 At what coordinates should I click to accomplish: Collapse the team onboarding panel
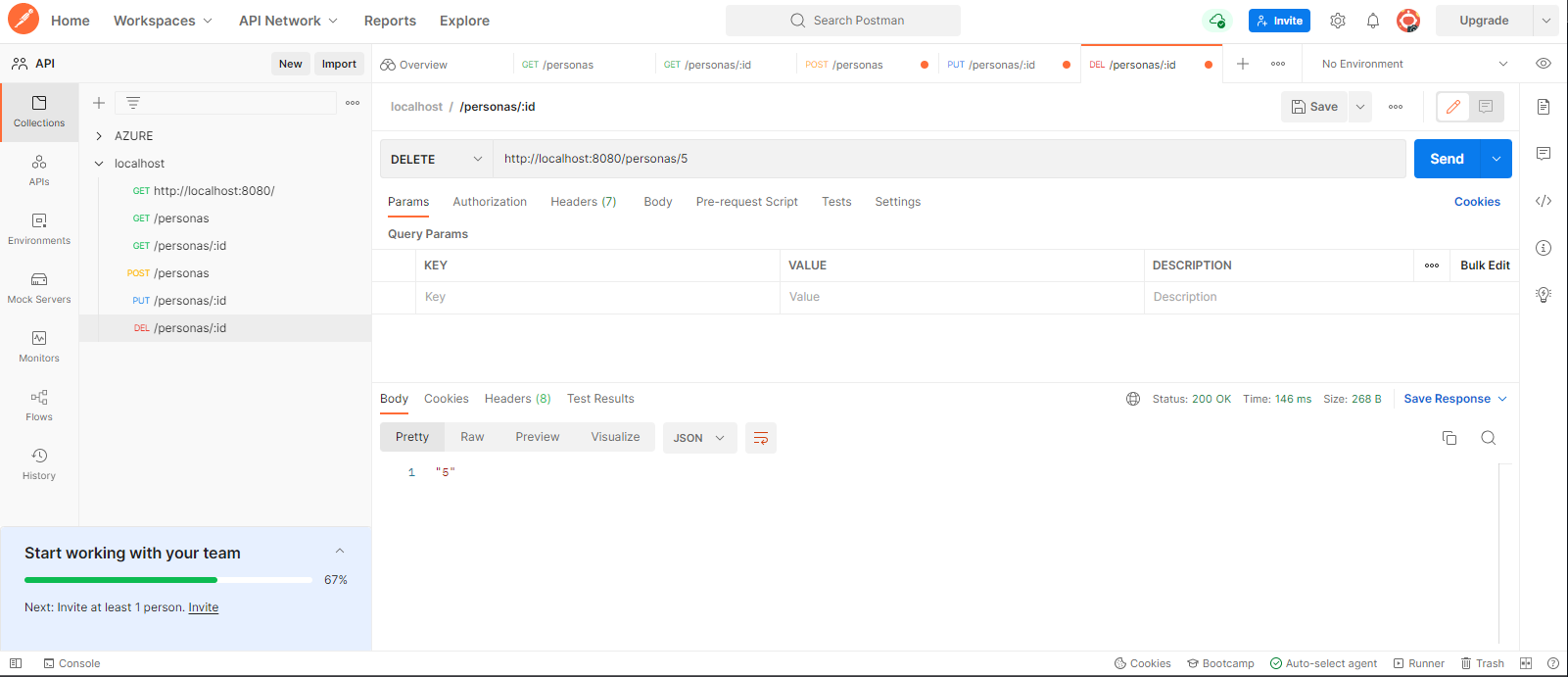340,551
